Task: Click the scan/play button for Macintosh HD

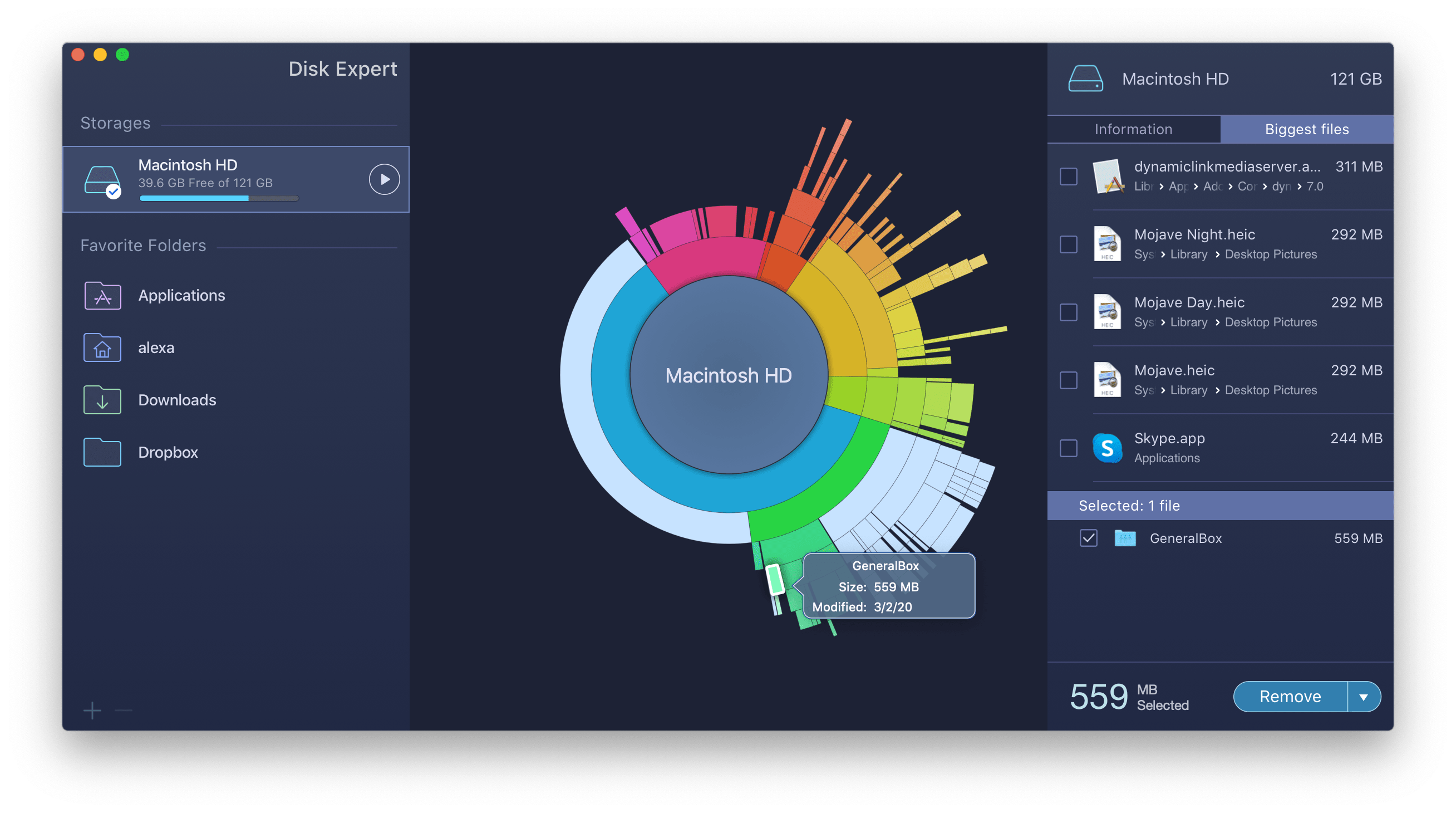Action: click(x=384, y=179)
